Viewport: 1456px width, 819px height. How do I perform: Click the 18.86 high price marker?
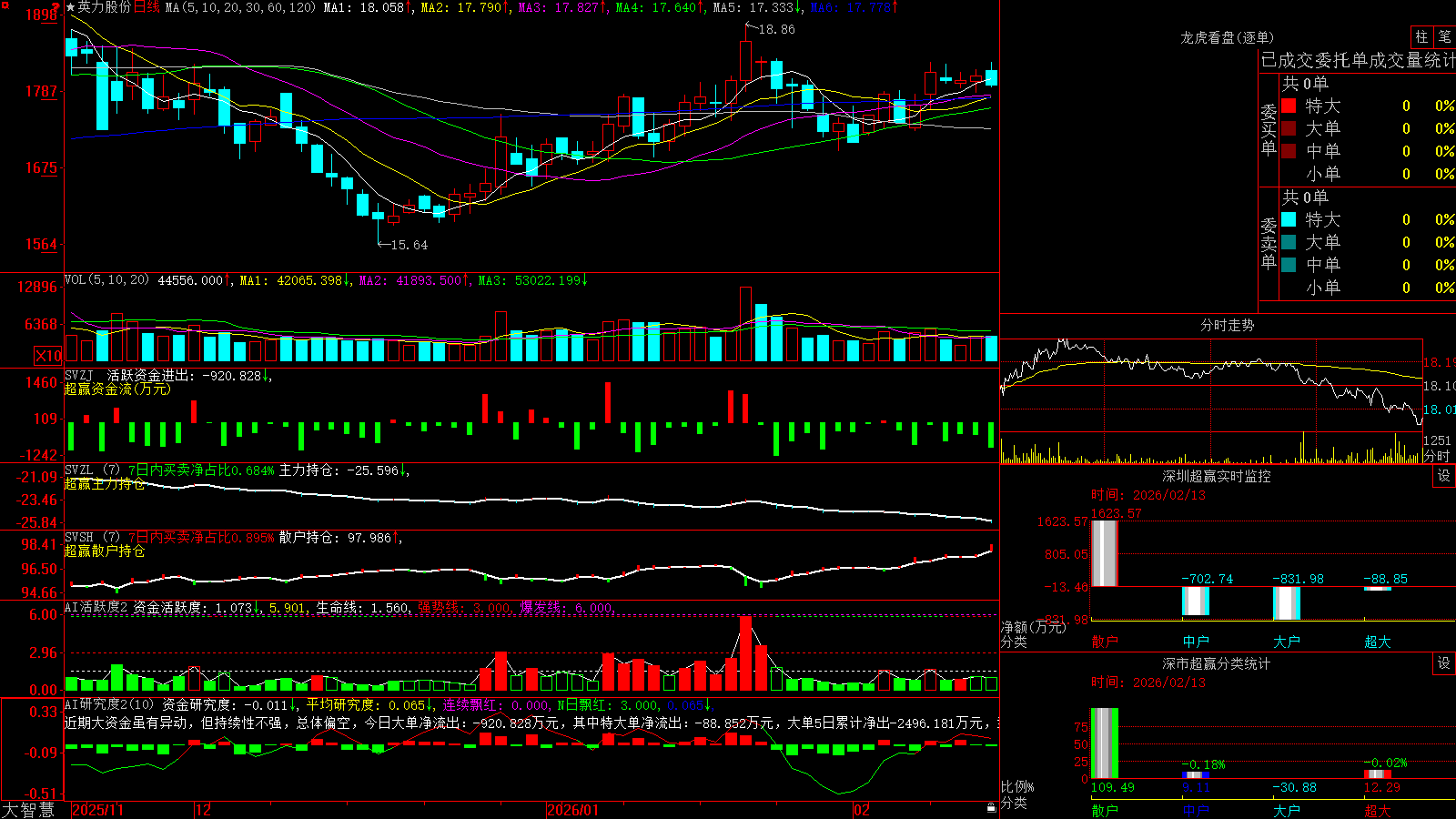776,29
